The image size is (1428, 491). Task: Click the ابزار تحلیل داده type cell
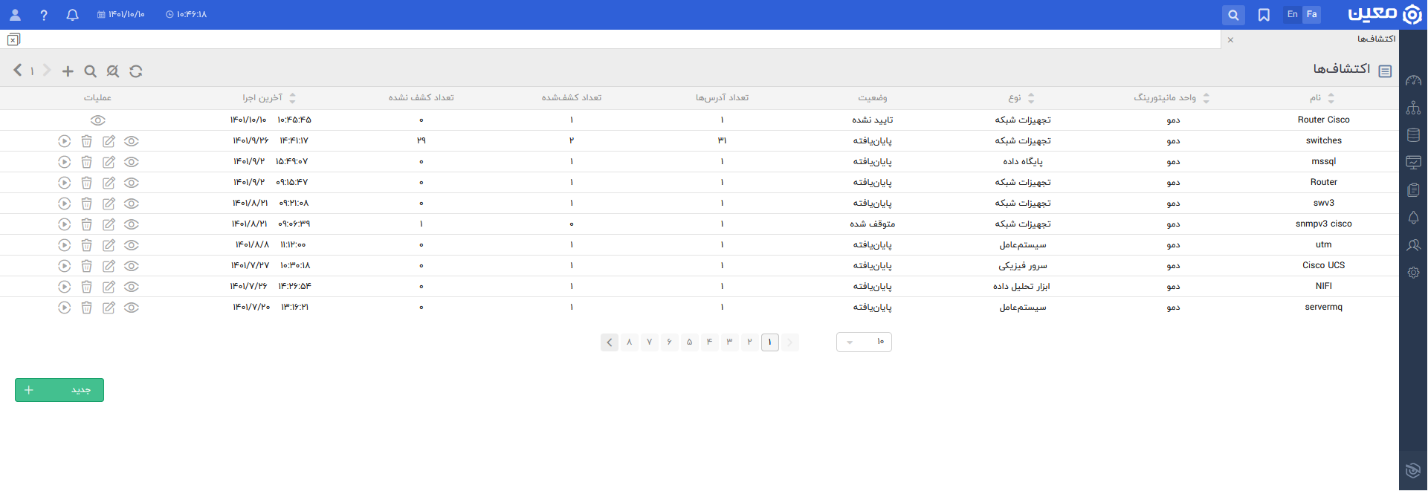click(1024, 287)
